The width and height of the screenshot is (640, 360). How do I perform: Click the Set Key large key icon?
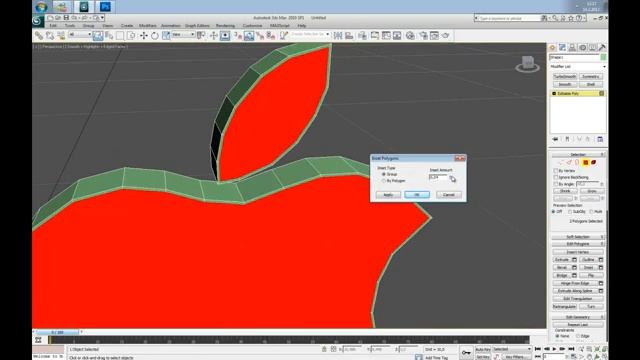tap(466, 353)
